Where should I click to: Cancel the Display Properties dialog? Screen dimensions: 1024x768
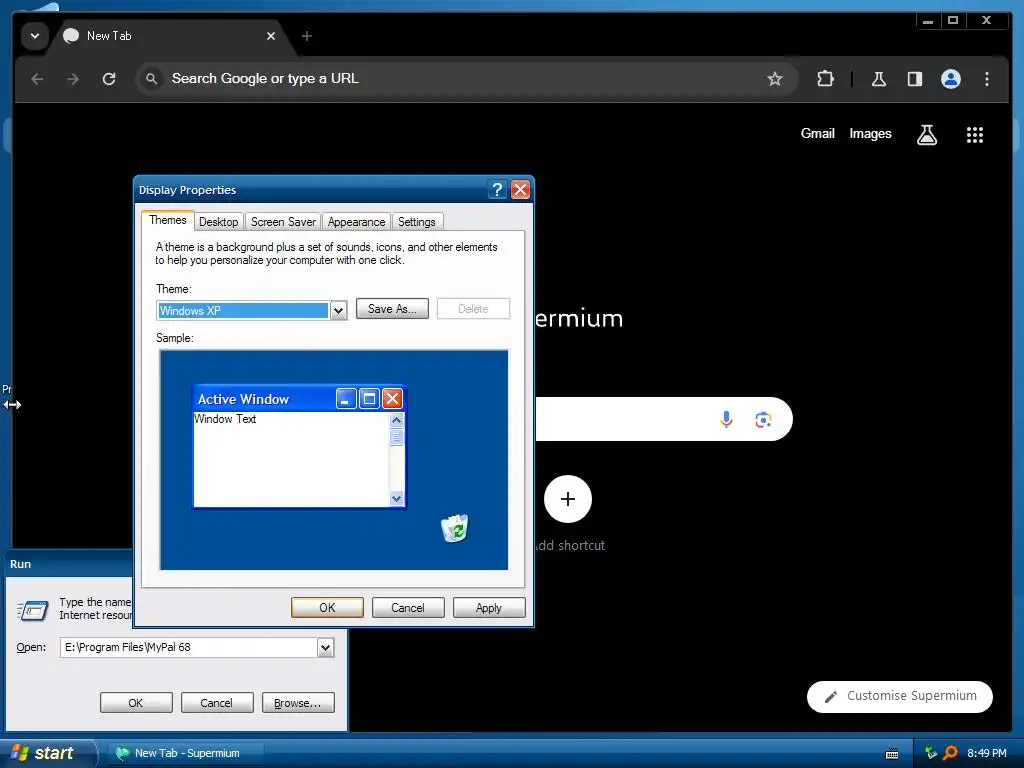pos(408,608)
